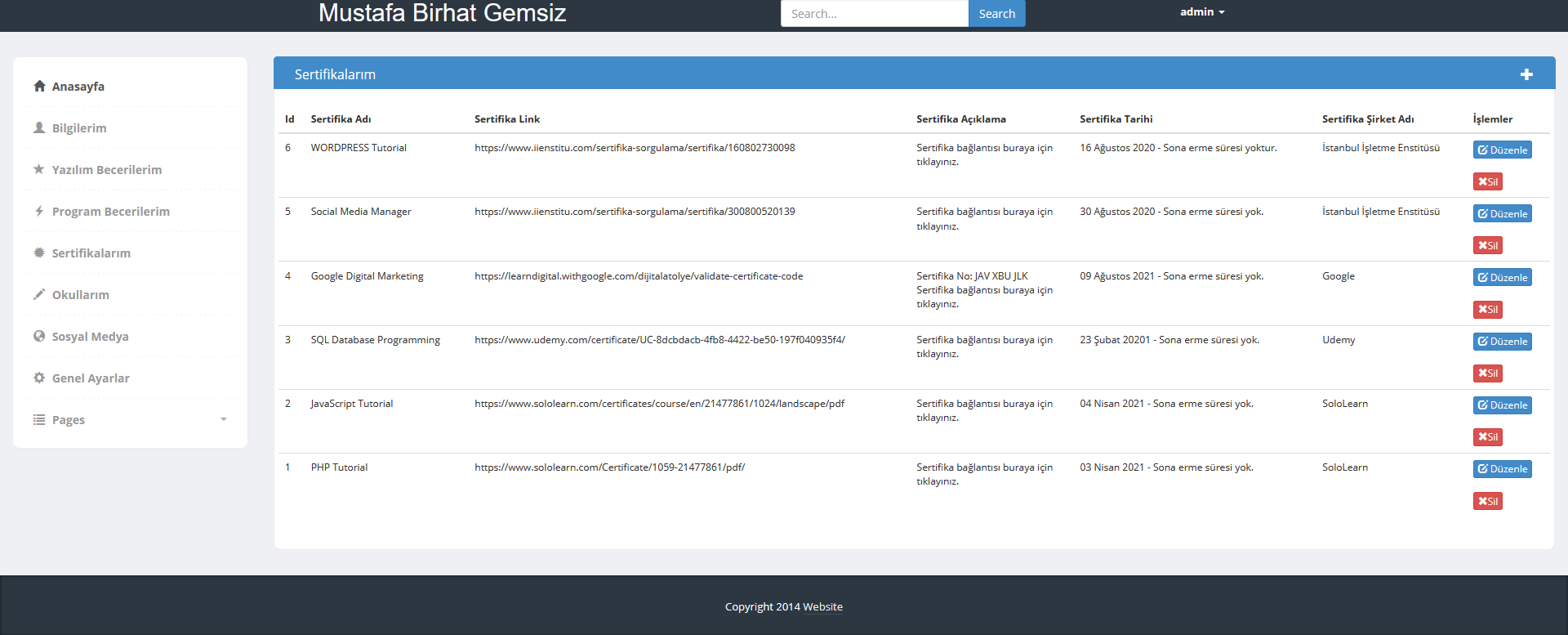Click the Search button
1568x635 pixels.
[x=996, y=14]
